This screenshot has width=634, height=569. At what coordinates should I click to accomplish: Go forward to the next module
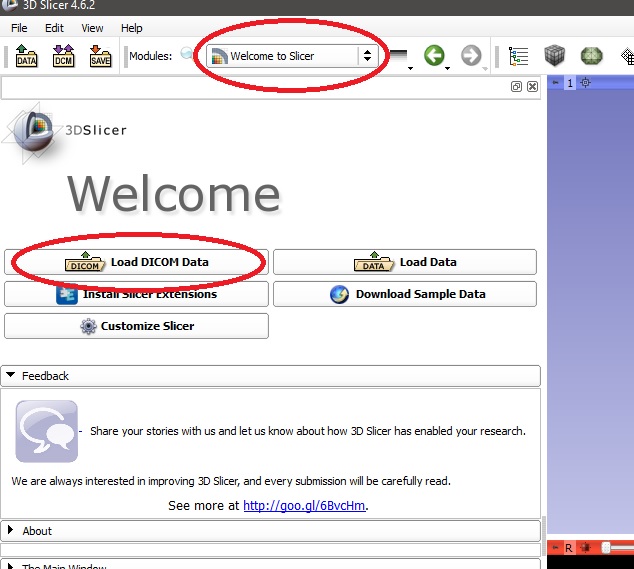pyautogui.click(x=470, y=56)
